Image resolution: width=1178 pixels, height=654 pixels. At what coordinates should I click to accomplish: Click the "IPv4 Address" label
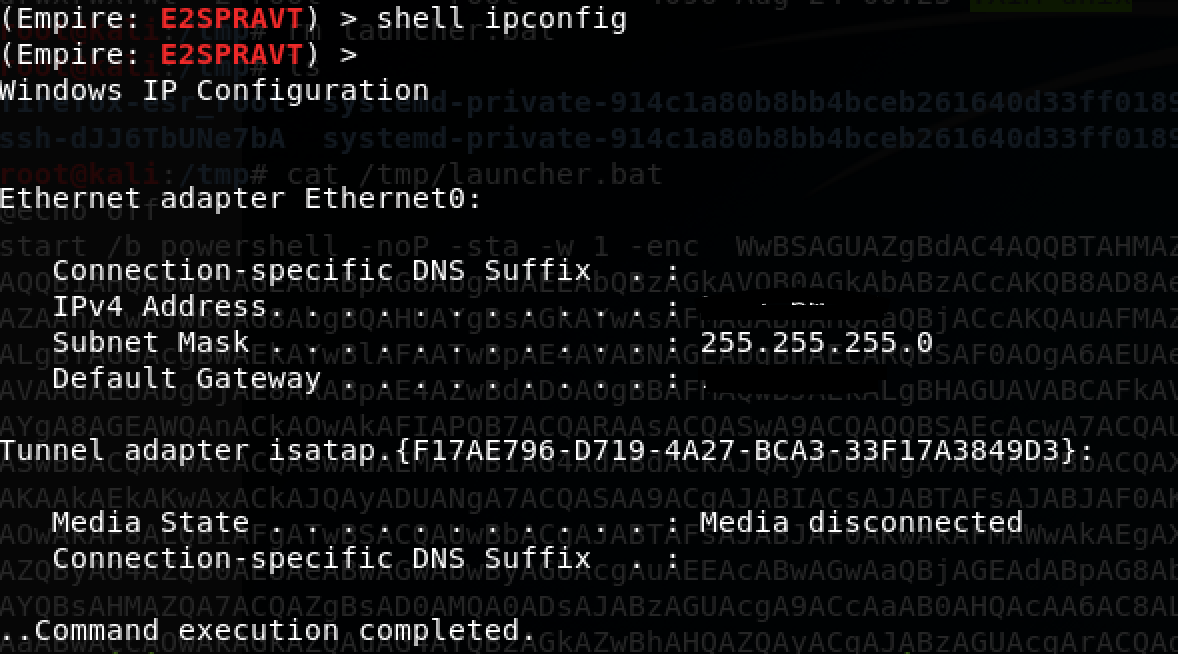pos(160,306)
